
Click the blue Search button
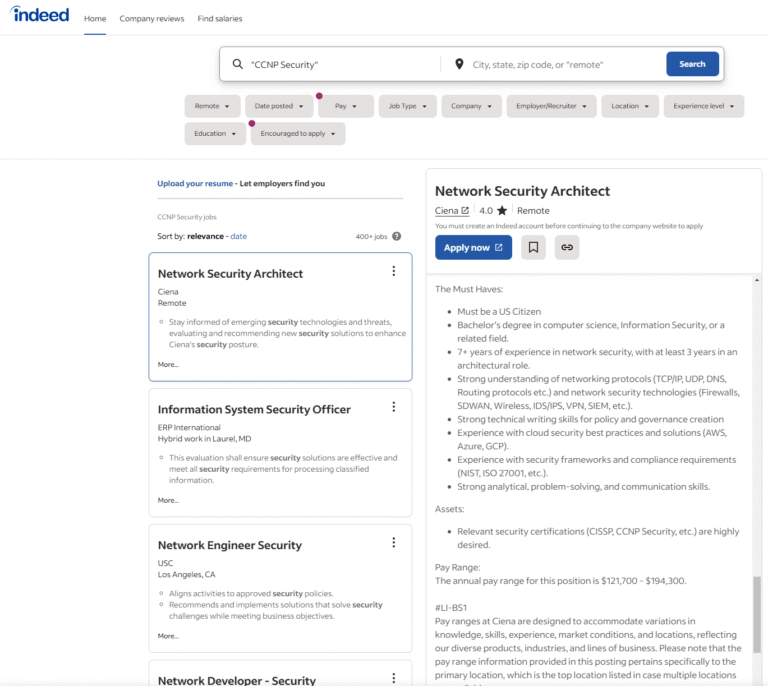(692, 64)
